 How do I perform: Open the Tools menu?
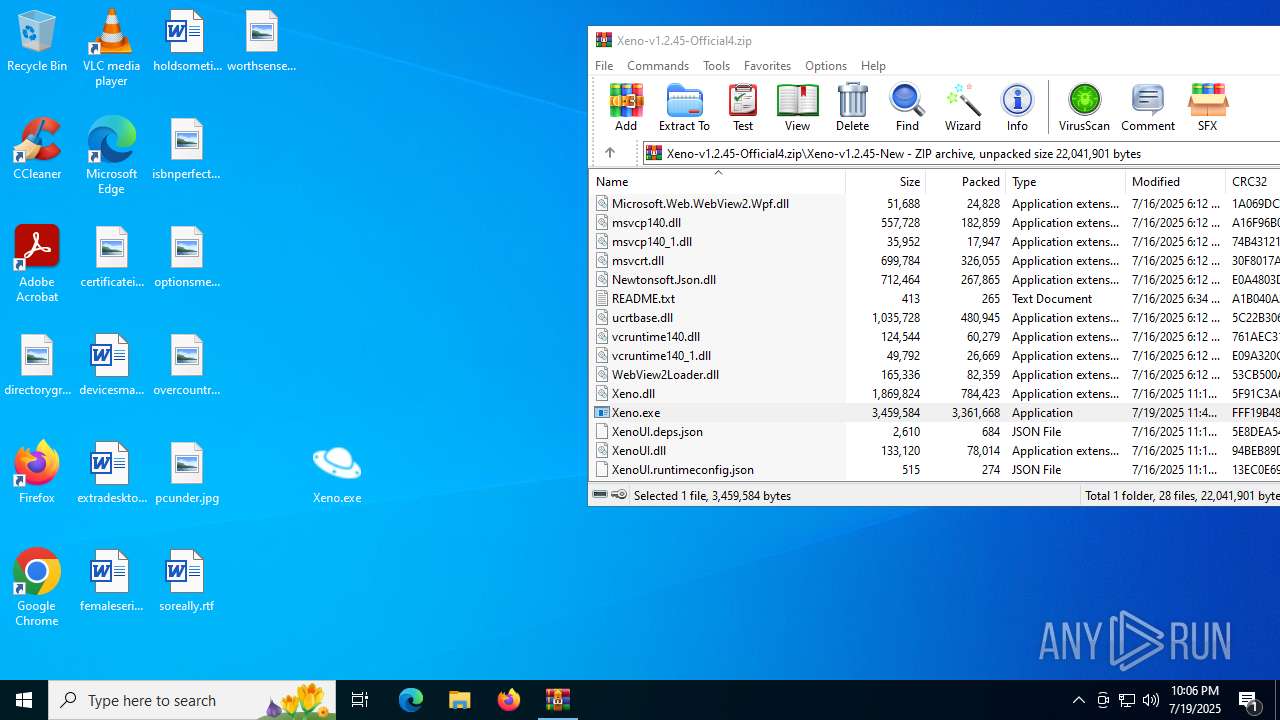(x=716, y=65)
